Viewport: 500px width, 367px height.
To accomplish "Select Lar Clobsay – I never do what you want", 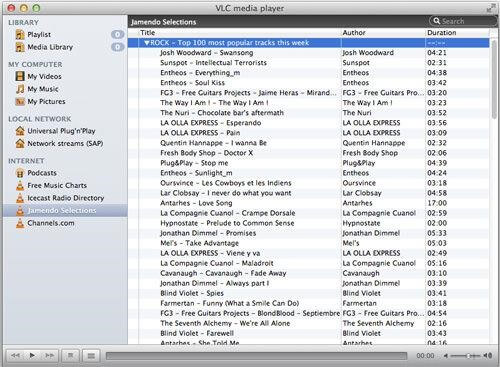I will [225, 193].
